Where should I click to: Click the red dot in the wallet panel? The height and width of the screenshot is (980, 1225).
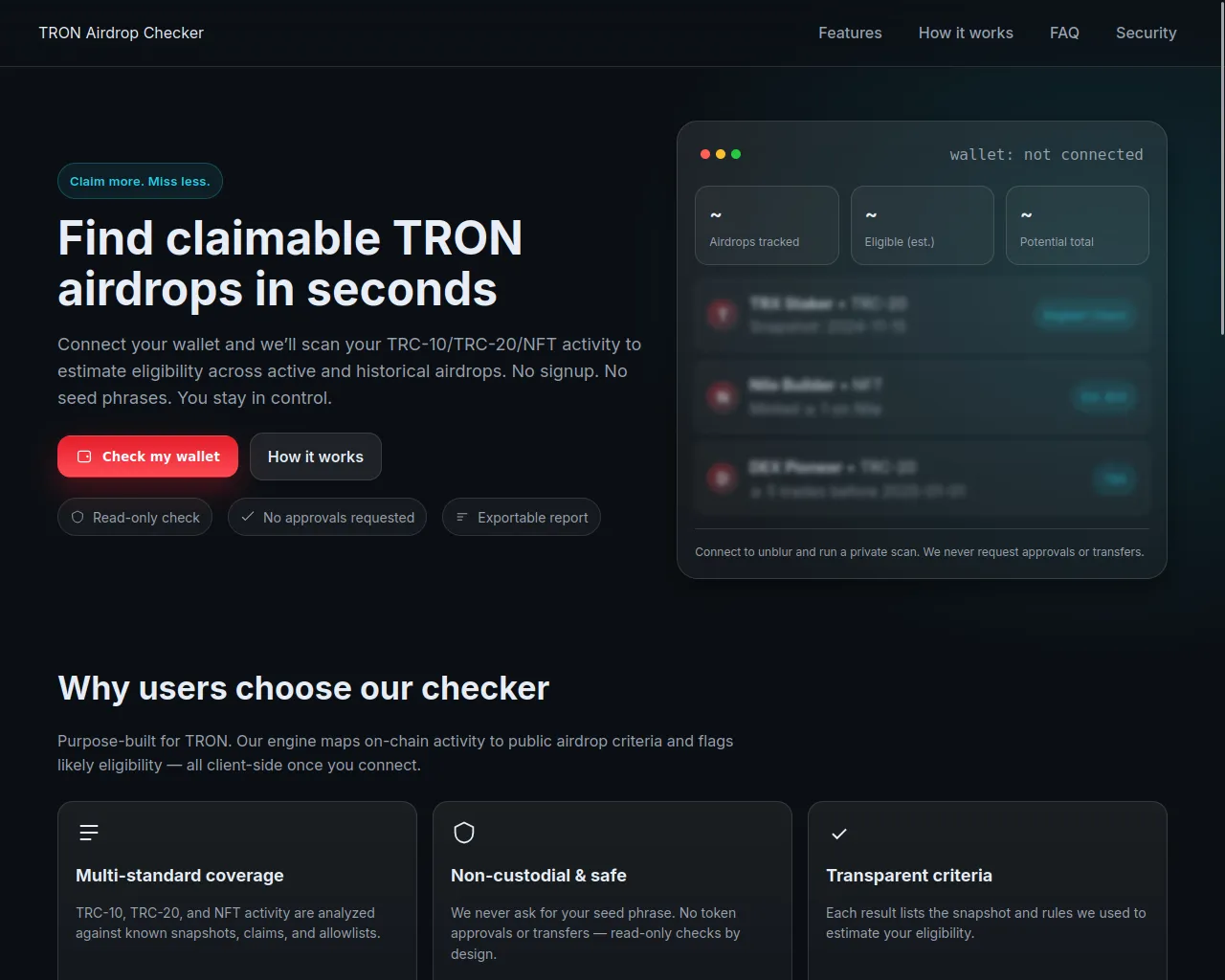705,154
